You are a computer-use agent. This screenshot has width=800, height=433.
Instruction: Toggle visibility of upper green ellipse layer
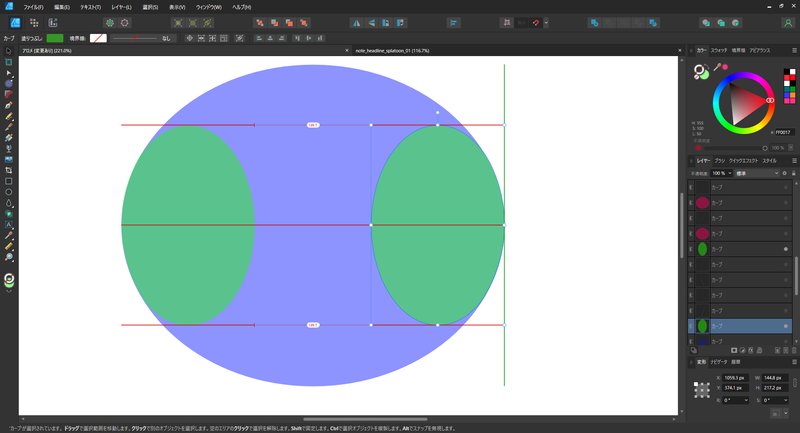click(786, 249)
